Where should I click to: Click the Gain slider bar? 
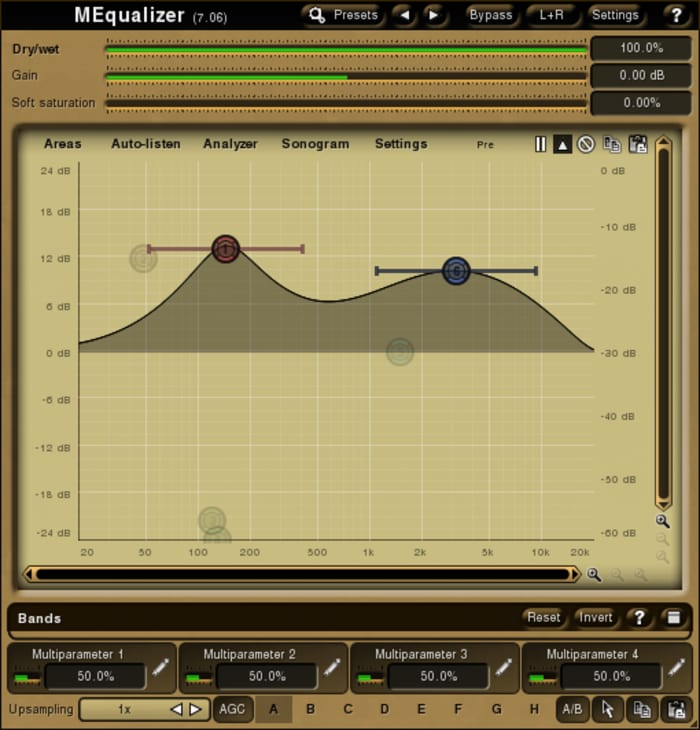(x=346, y=76)
